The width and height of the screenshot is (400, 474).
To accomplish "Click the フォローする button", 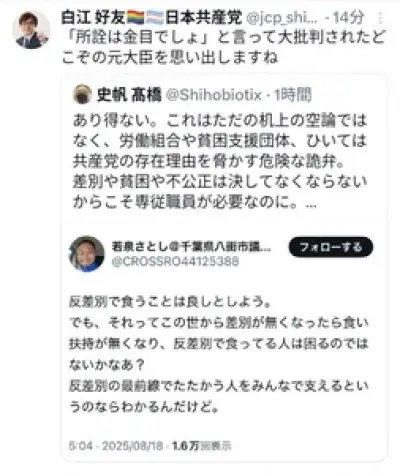I will point(331,247).
